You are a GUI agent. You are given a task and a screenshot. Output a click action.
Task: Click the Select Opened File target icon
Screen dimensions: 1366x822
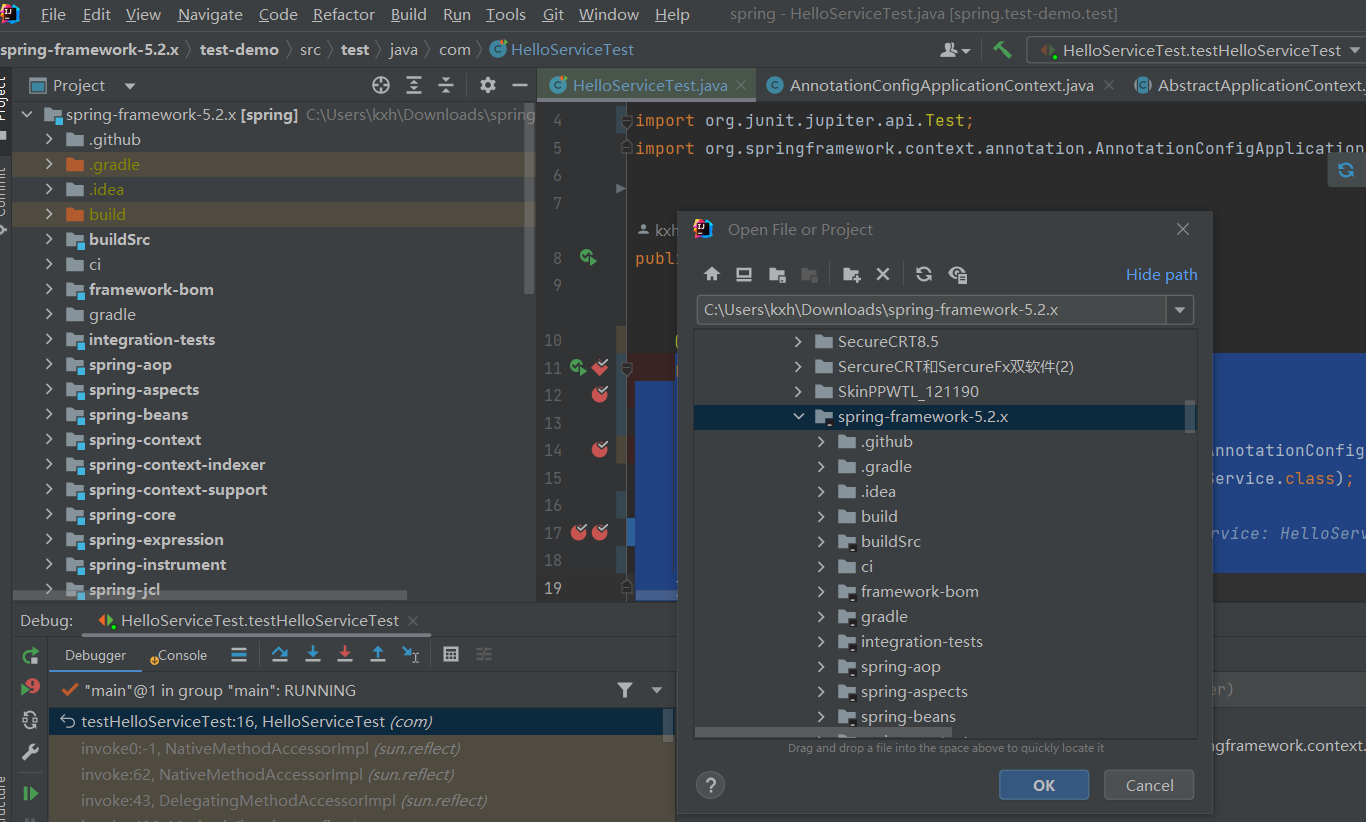pyautogui.click(x=381, y=85)
